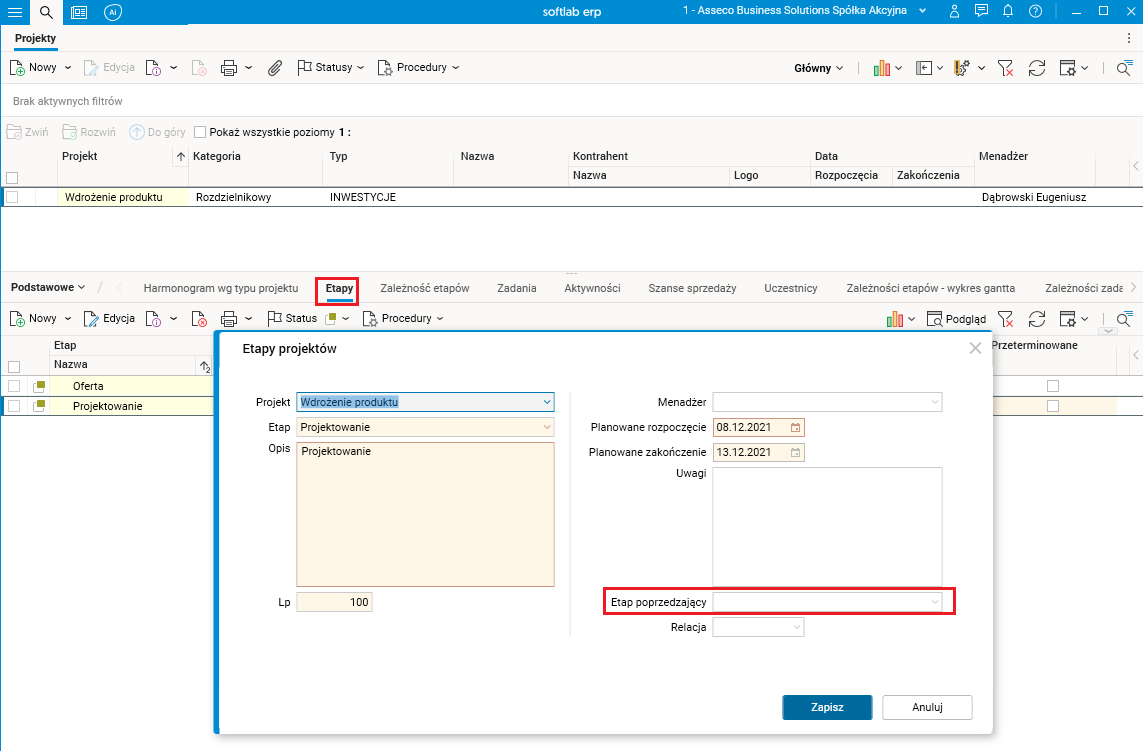1143x751 pixels.
Task: Expand the Menadżer combo box
Action: pyautogui.click(x=935, y=402)
